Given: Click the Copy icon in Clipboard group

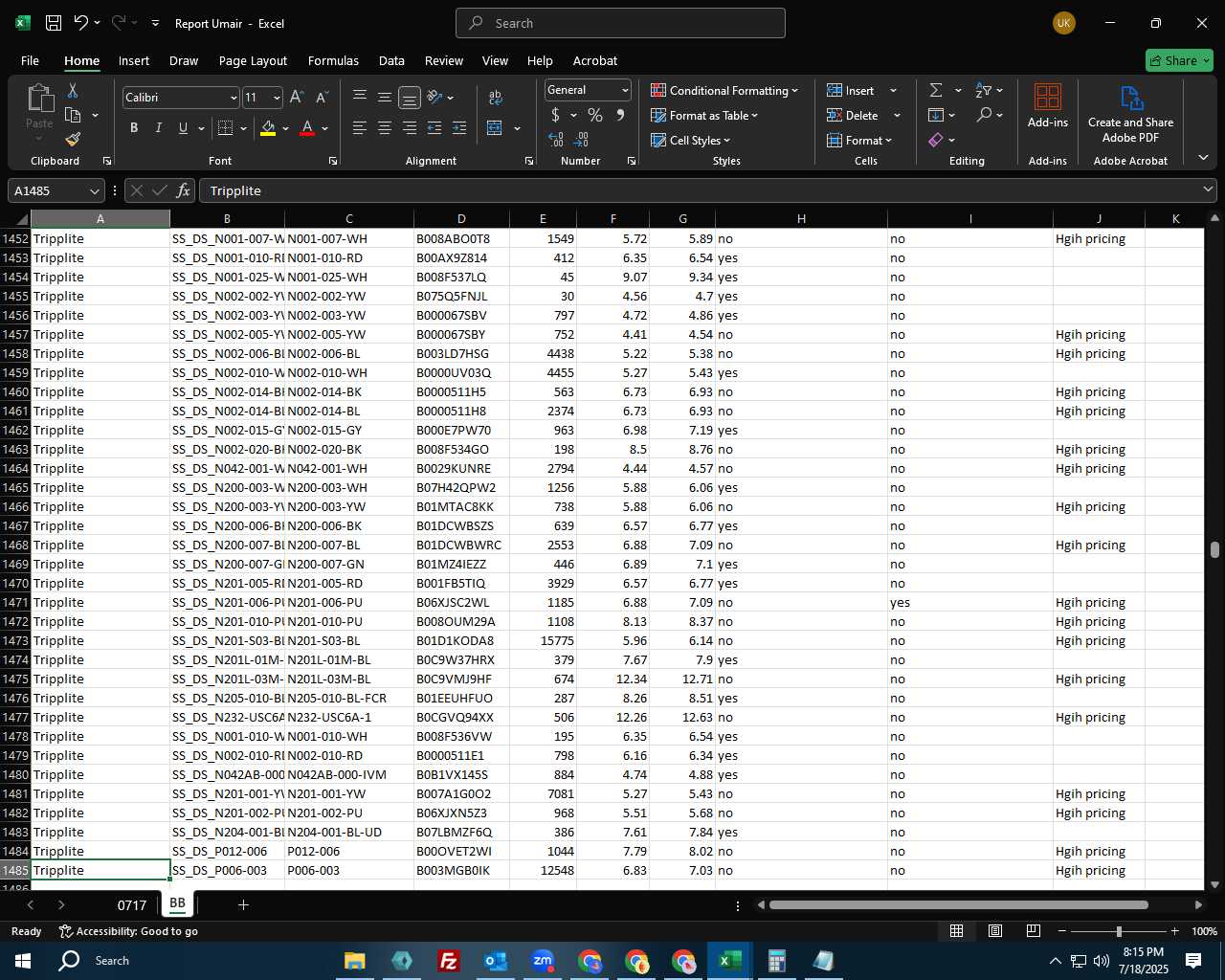Looking at the screenshot, I should (x=73, y=115).
